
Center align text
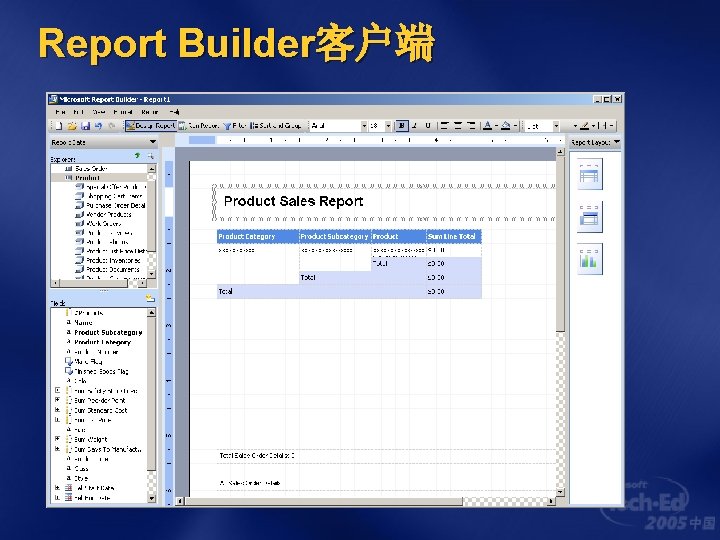tap(458, 125)
